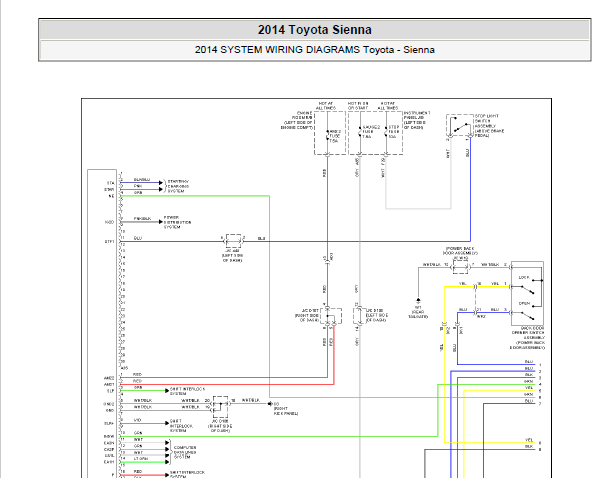Screen dimensions: 601x478
Task: Click the "STP1" terminal label
Action: click(x=109, y=242)
